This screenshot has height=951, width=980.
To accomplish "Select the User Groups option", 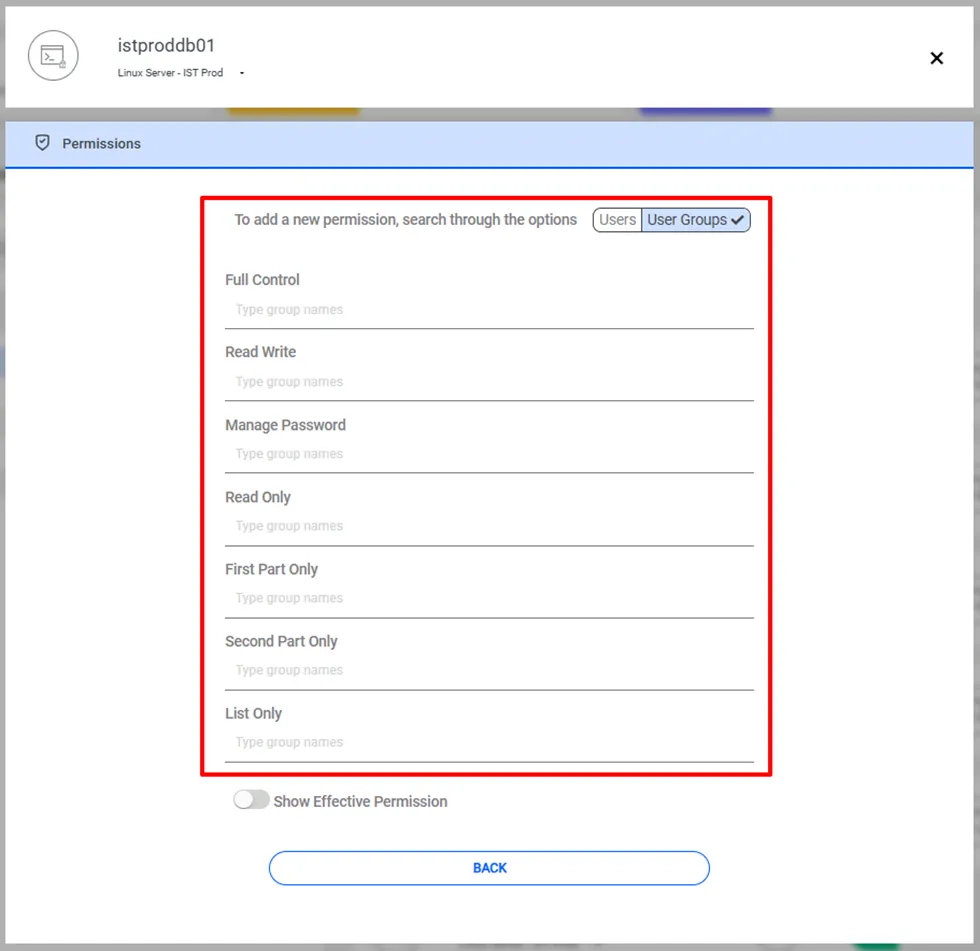I will coord(696,220).
